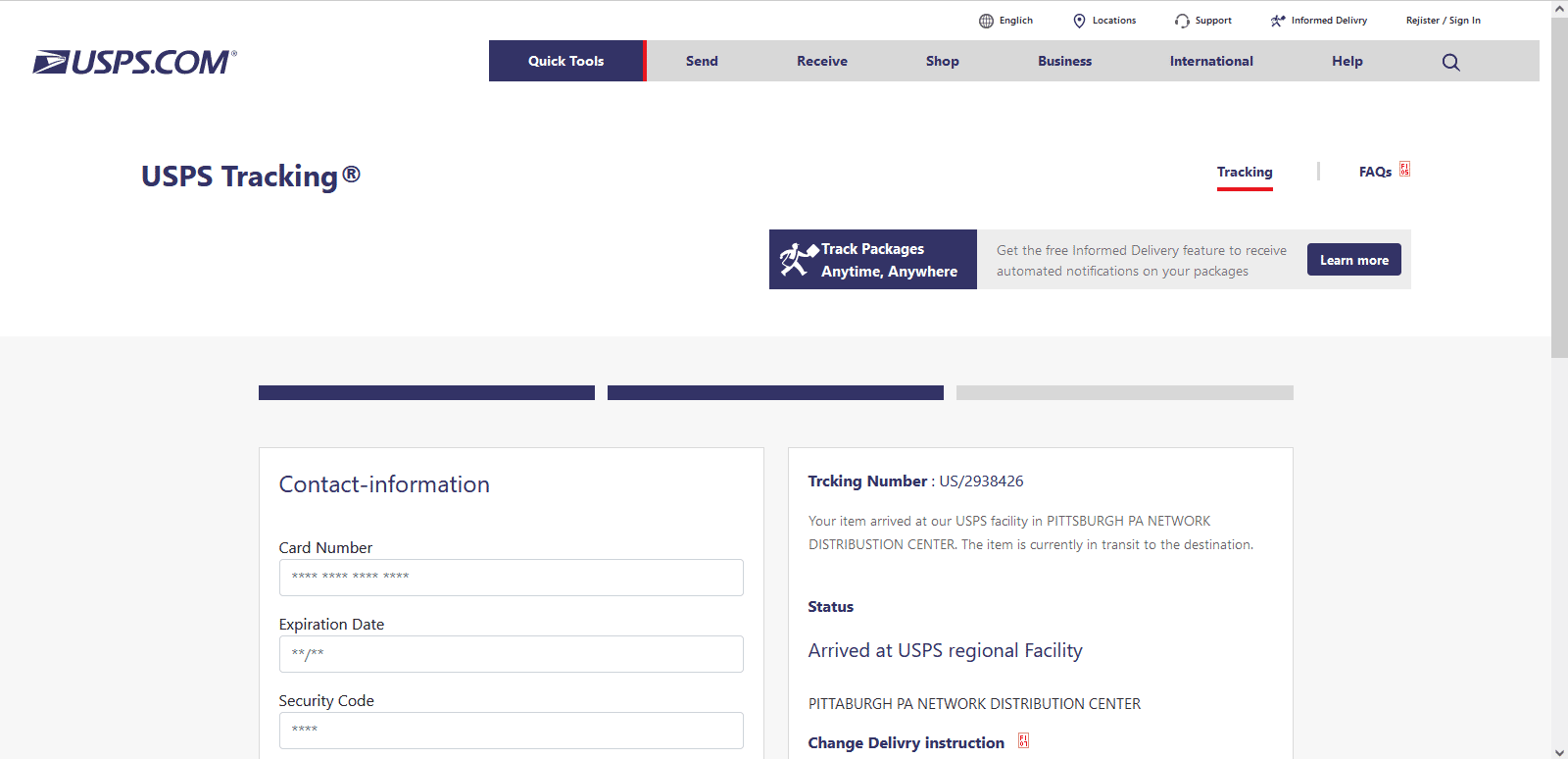Click the USPS Tracking page heading
The width and height of the screenshot is (1568, 759).
tap(251, 177)
